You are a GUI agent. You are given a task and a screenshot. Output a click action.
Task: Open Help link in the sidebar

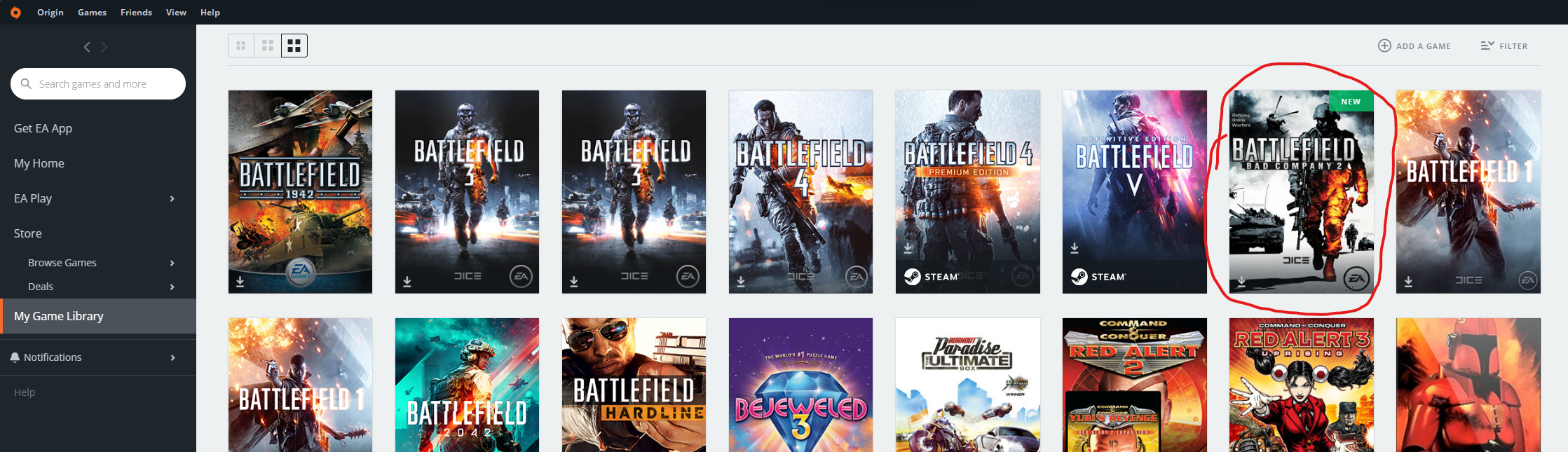click(25, 392)
